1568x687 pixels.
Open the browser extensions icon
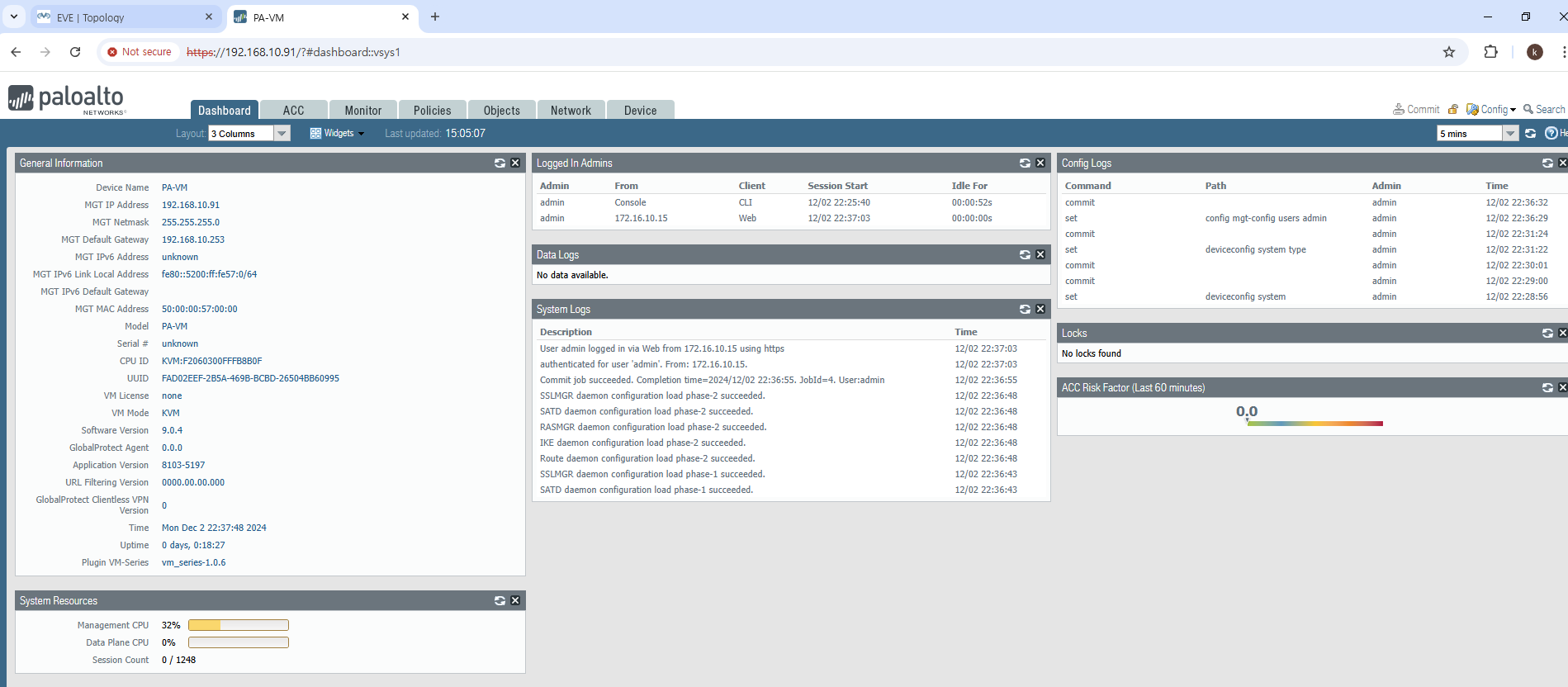pos(1490,52)
